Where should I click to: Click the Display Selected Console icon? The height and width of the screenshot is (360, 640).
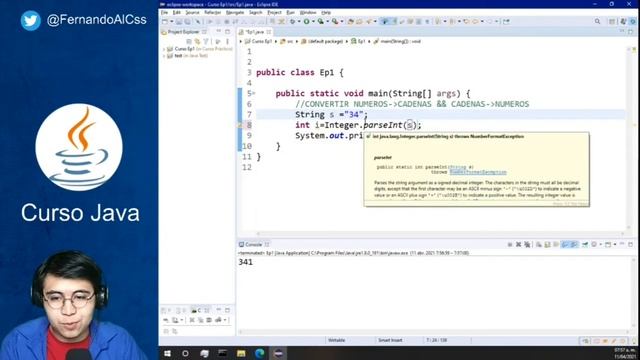(x=594, y=244)
